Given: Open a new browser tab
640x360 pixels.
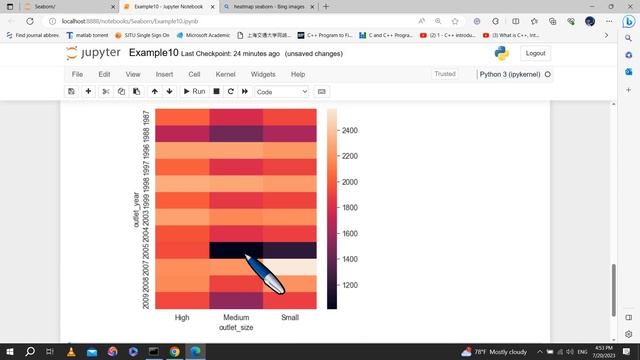Looking at the screenshot, I should [326, 7].
